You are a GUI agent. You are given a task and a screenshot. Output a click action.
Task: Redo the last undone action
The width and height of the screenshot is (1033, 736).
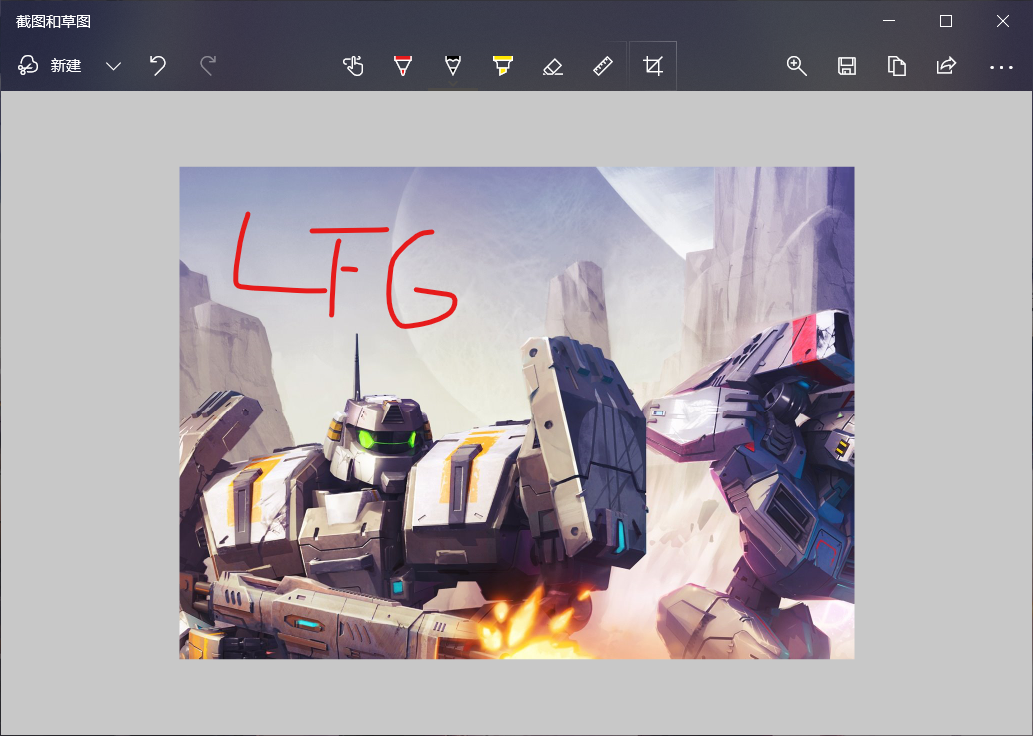pyautogui.click(x=208, y=66)
